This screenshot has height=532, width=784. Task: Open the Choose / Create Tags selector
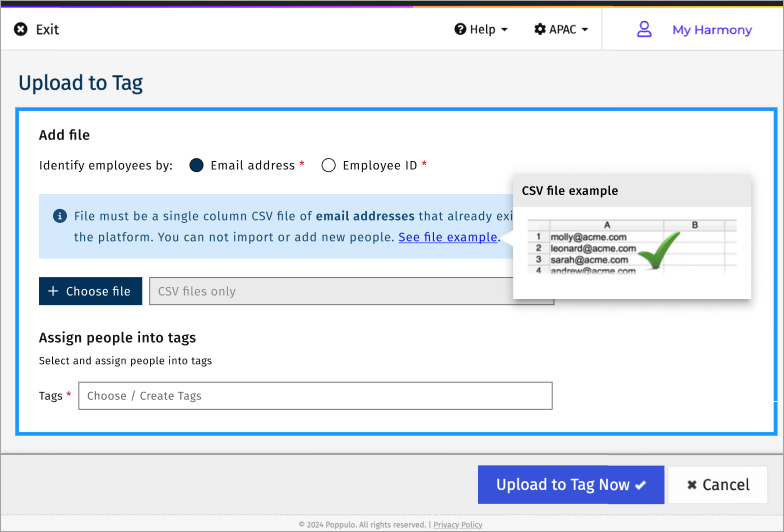click(315, 396)
